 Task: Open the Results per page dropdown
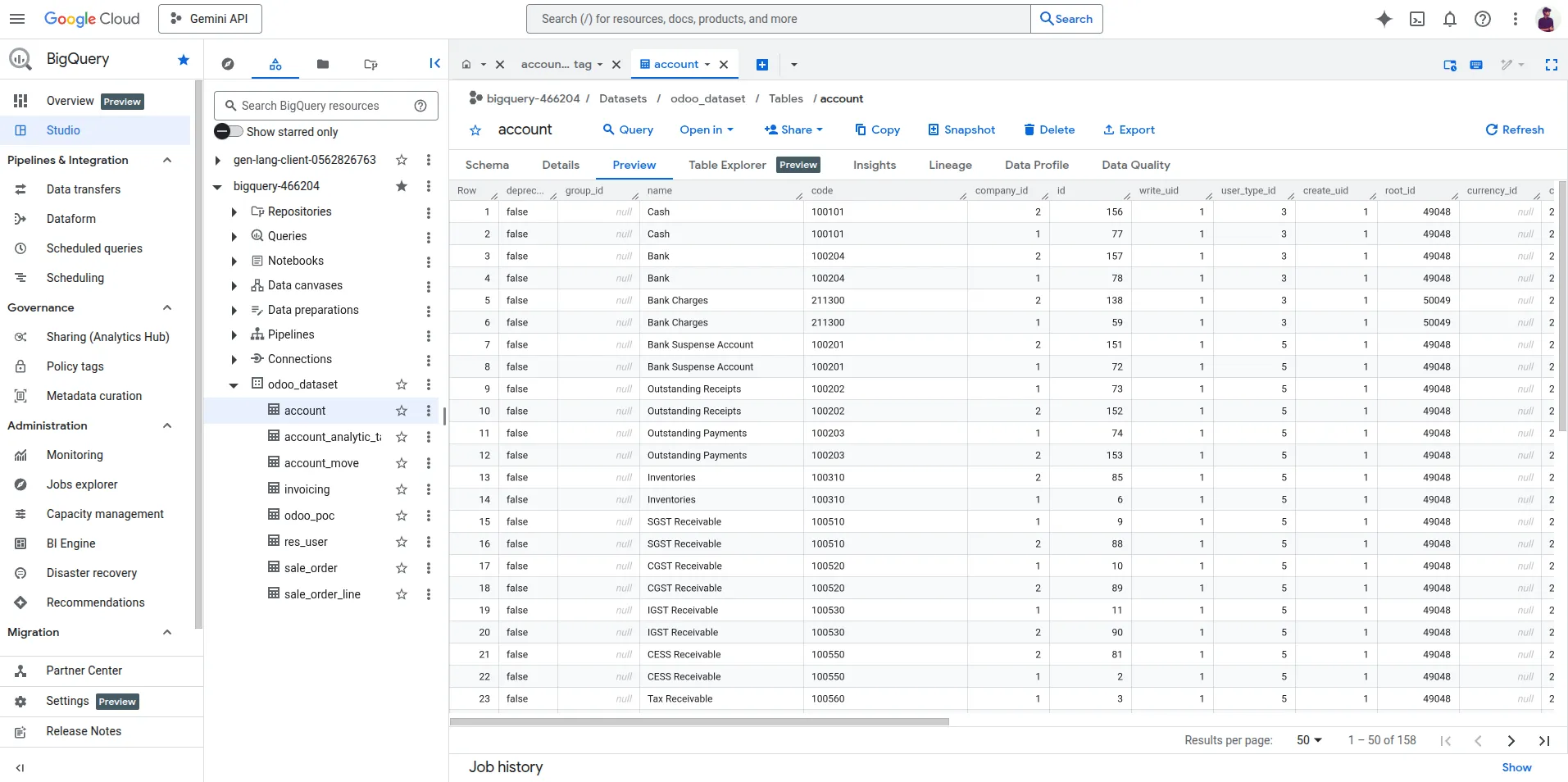click(1309, 740)
